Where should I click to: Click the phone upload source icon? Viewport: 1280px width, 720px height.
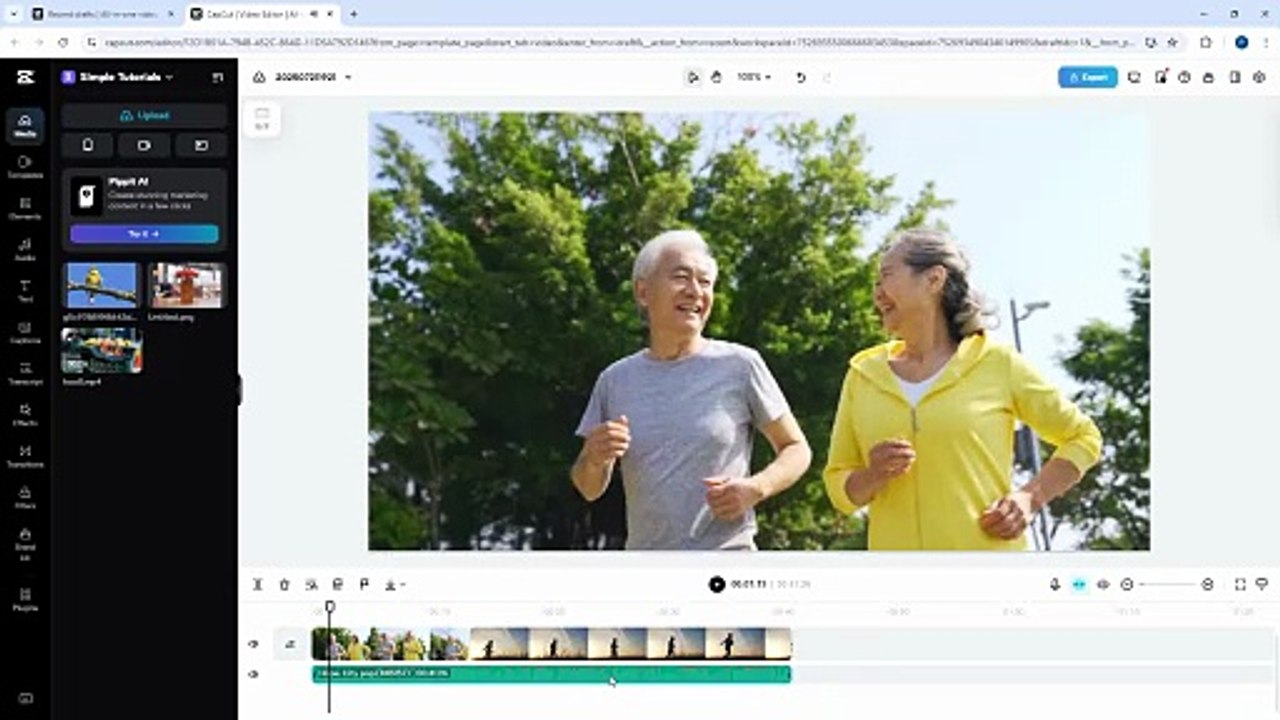pyautogui.click(x=88, y=145)
